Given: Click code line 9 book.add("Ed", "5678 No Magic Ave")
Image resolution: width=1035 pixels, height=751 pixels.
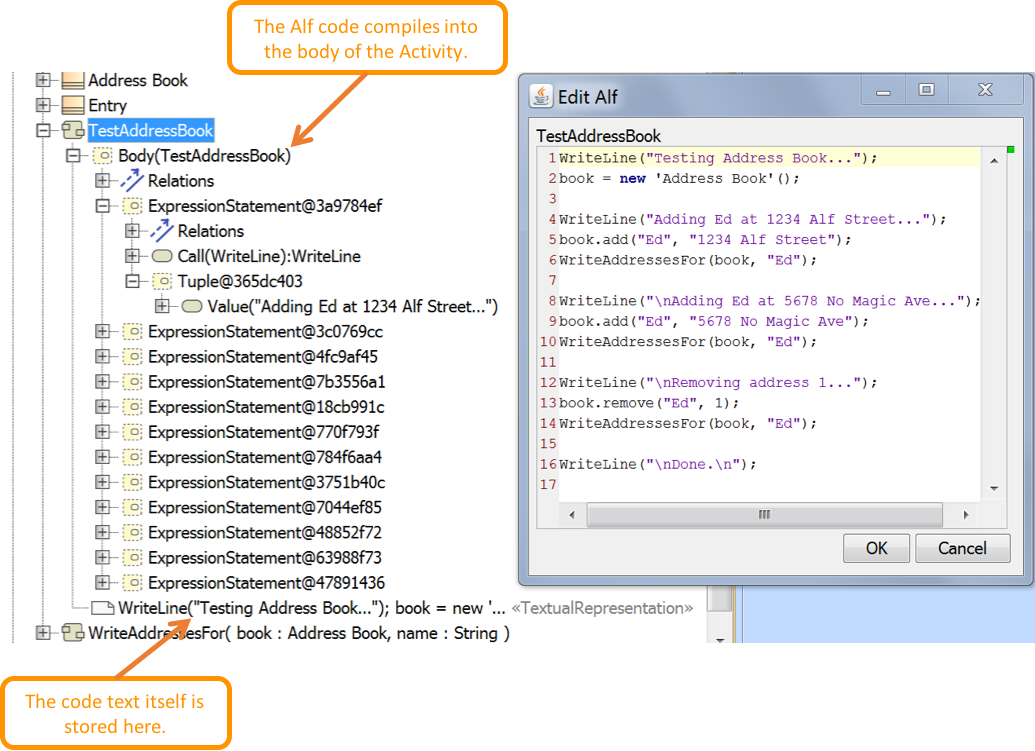Looking at the screenshot, I should (714, 321).
